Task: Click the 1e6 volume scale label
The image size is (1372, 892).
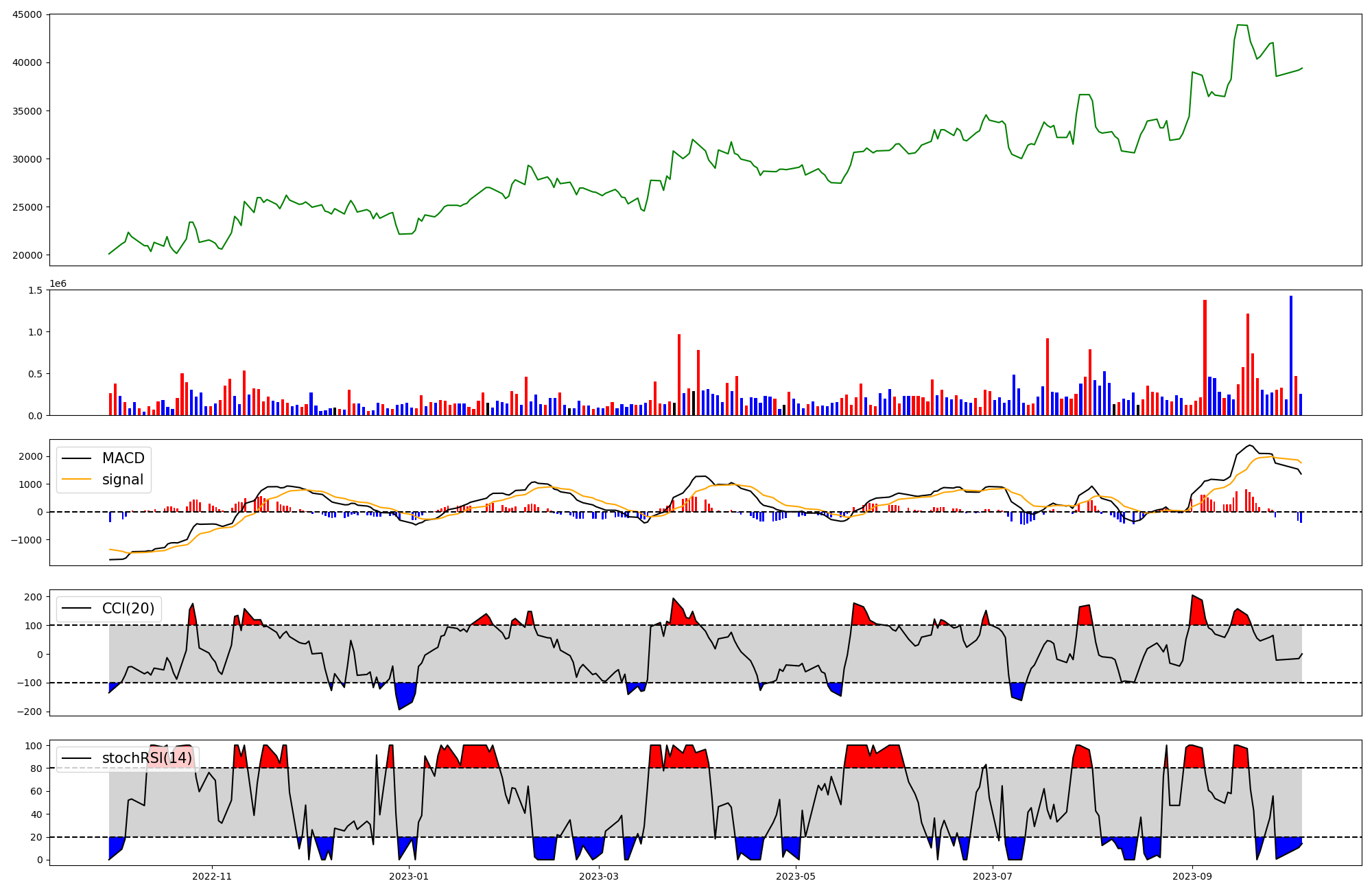Action: 58,284
